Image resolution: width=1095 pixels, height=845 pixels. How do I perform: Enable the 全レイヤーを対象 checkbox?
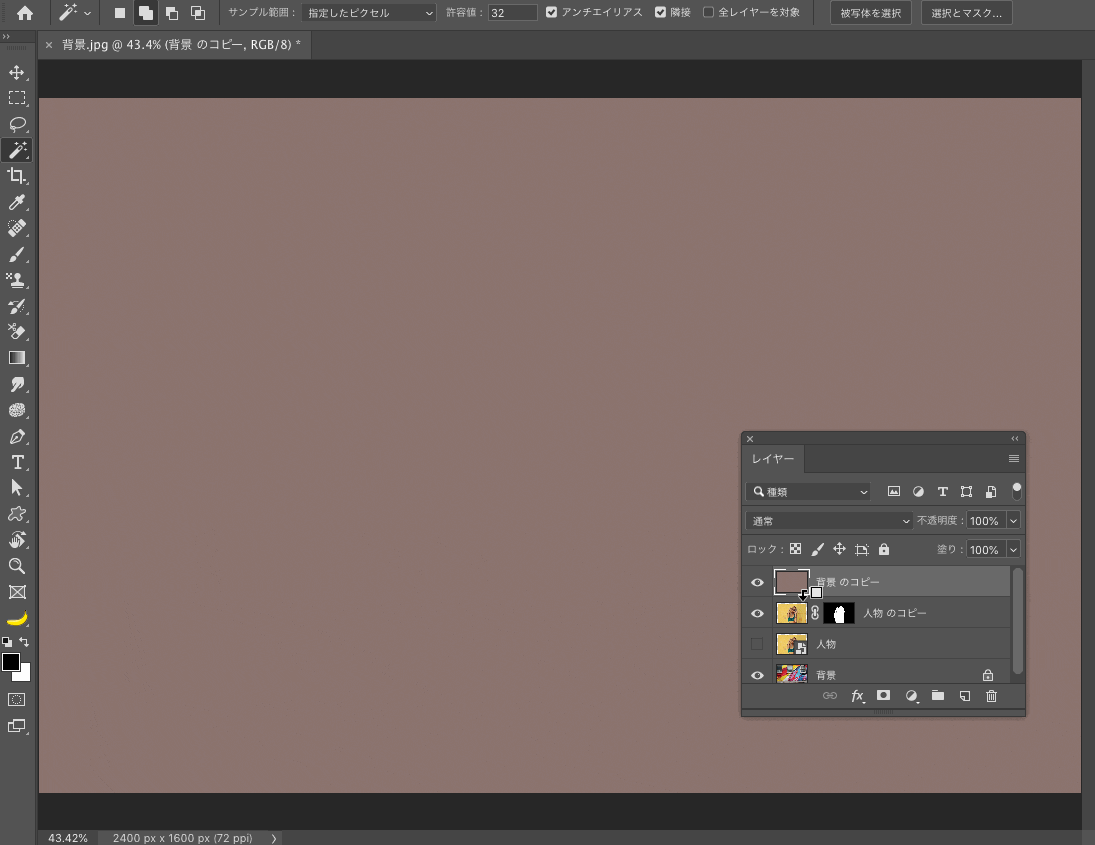pyautogui.click(x=708, y=12)
